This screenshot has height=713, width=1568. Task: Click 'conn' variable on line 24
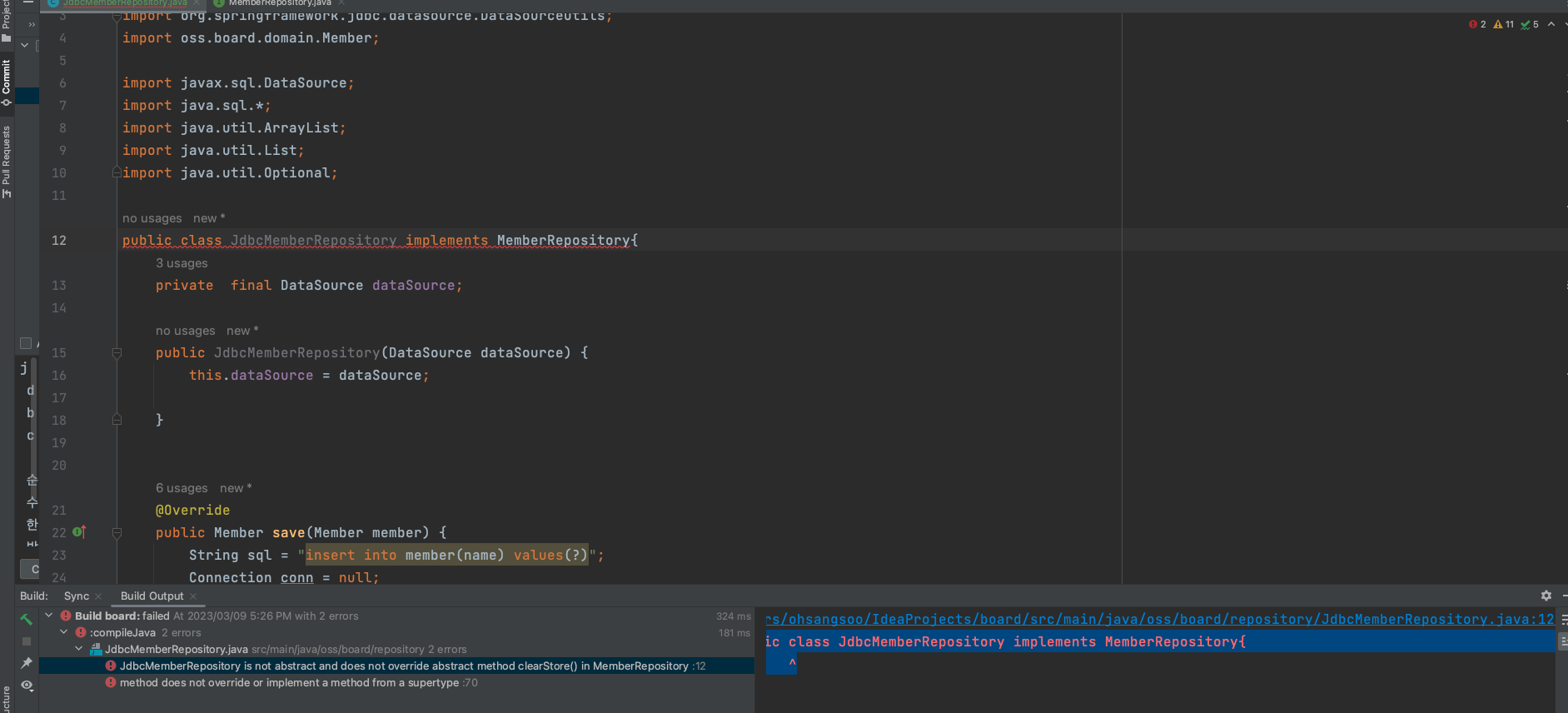(296, 577)
